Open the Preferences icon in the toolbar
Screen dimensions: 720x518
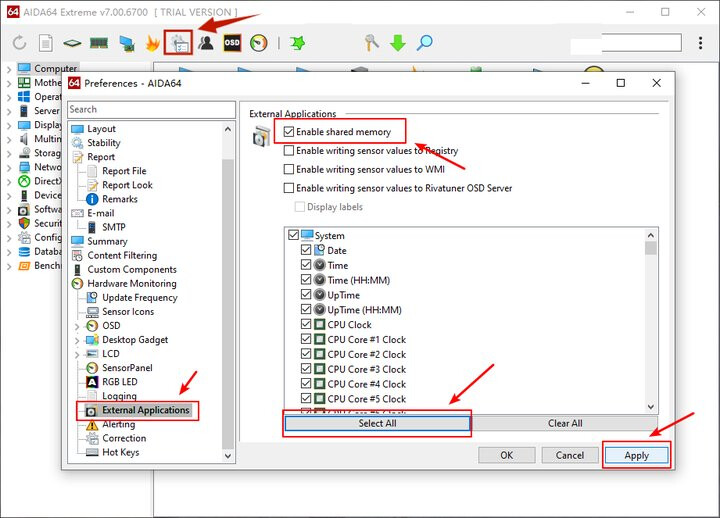coord(179,43)
